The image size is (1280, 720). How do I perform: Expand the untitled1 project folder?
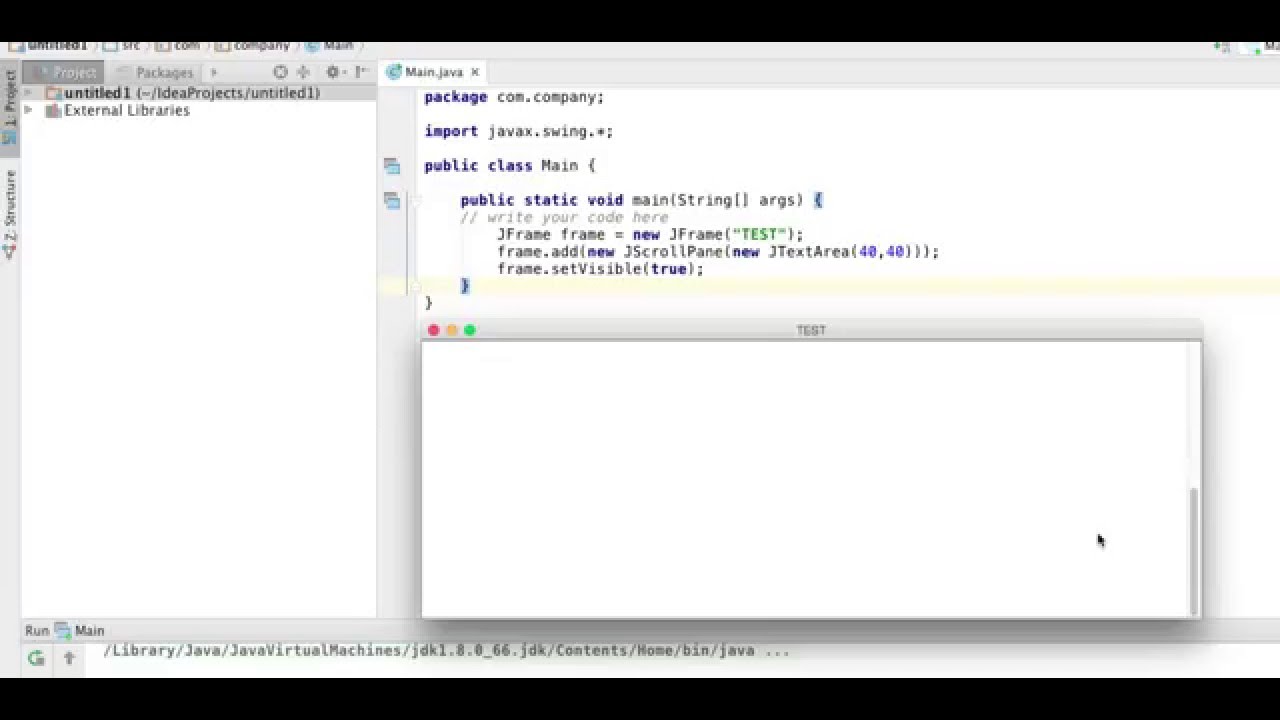pos(28,93)
